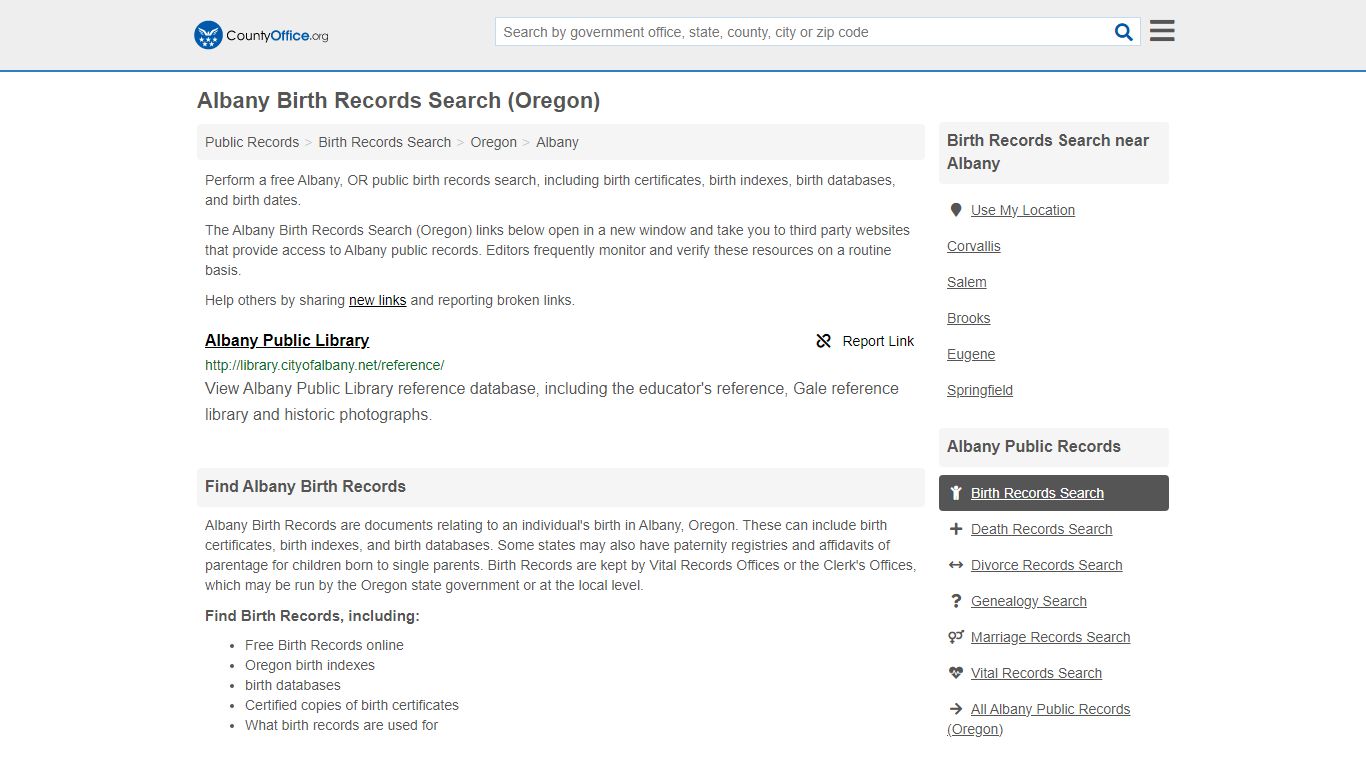Click Birth Records Search near Albany heading
1366x768 pixels.
pos(1048,152)
